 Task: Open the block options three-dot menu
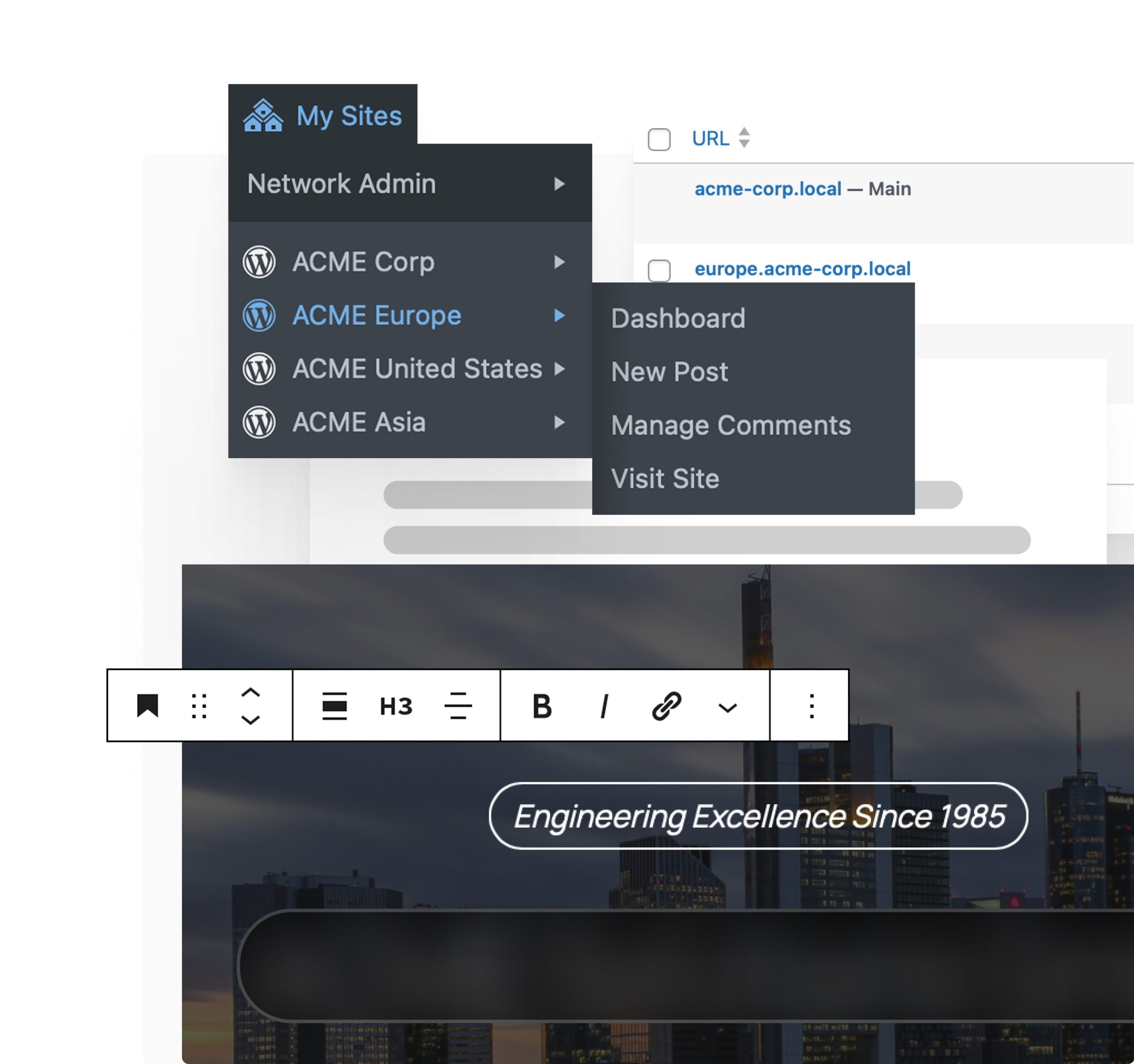[812, 706]
